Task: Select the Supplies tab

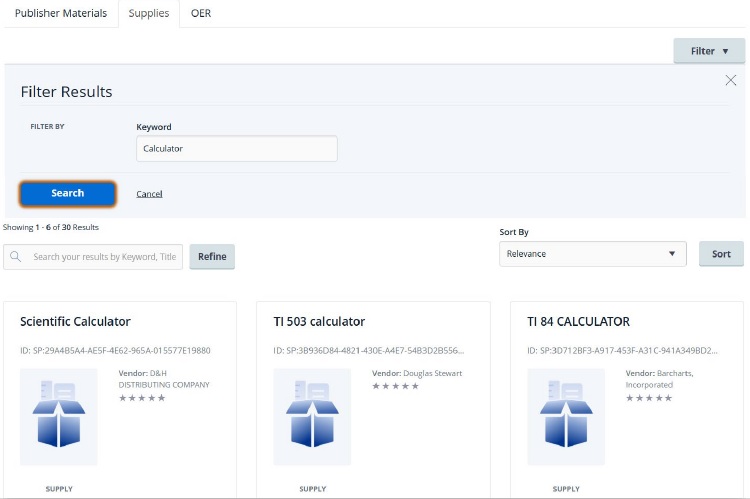Action: click(x=149, y=14)
